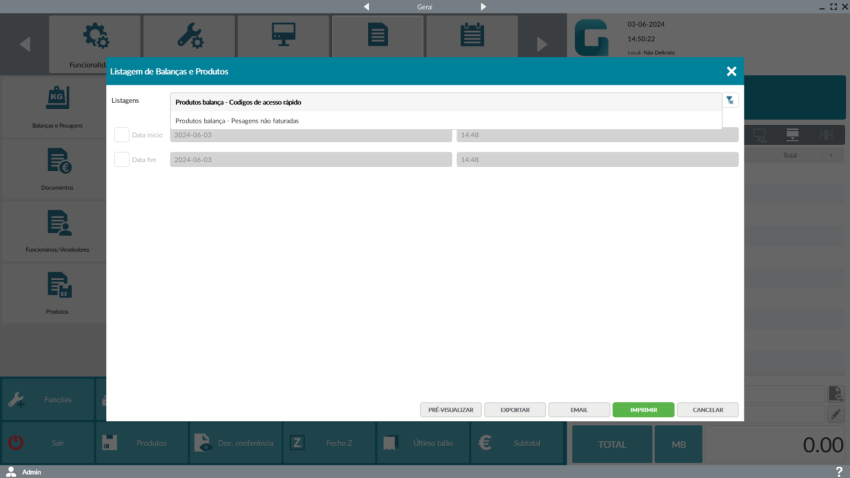The image size is (850, 478).
Task: Click the Data fim date input field
Action: (x=310, y=160)
